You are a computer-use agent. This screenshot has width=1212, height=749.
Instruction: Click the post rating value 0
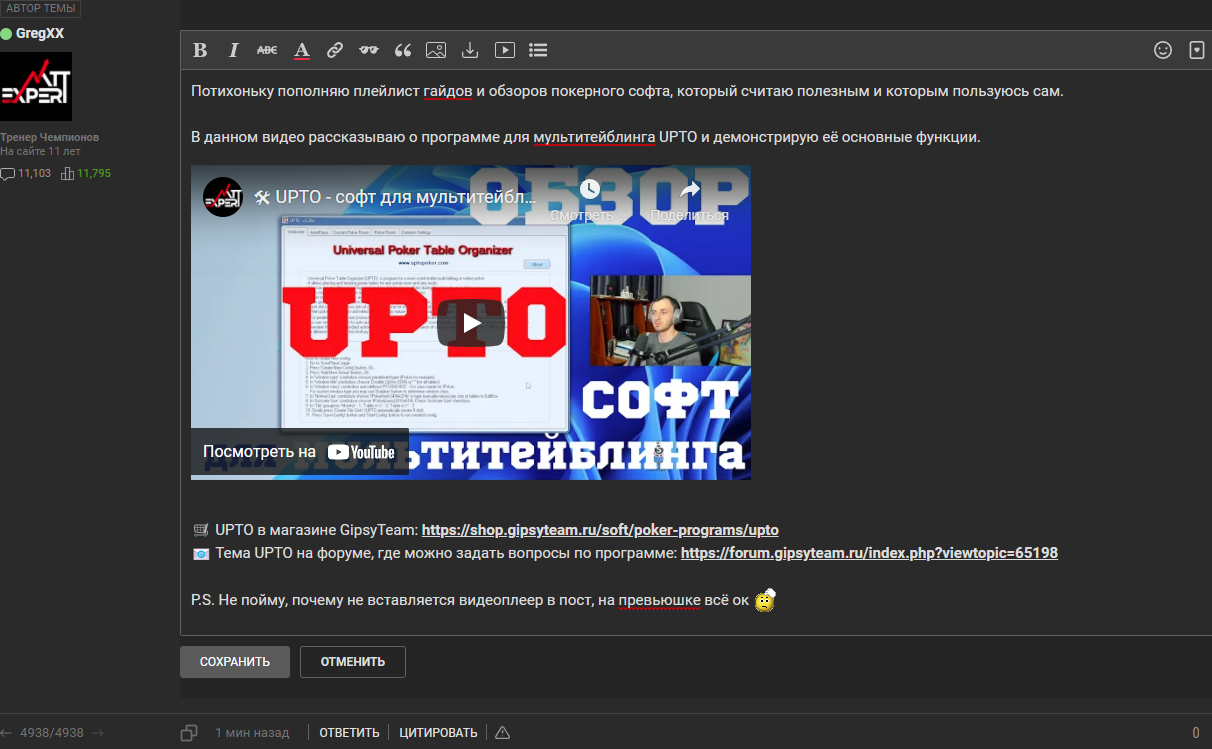[1196, 733]
